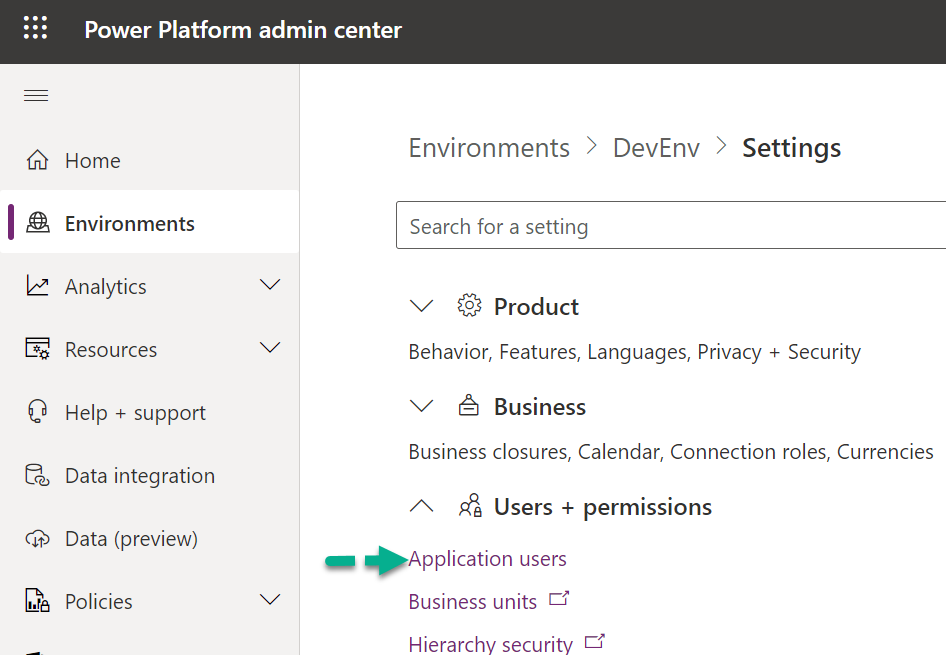
Task: Click the Help + support headset icon
Action: click(37, 413)
